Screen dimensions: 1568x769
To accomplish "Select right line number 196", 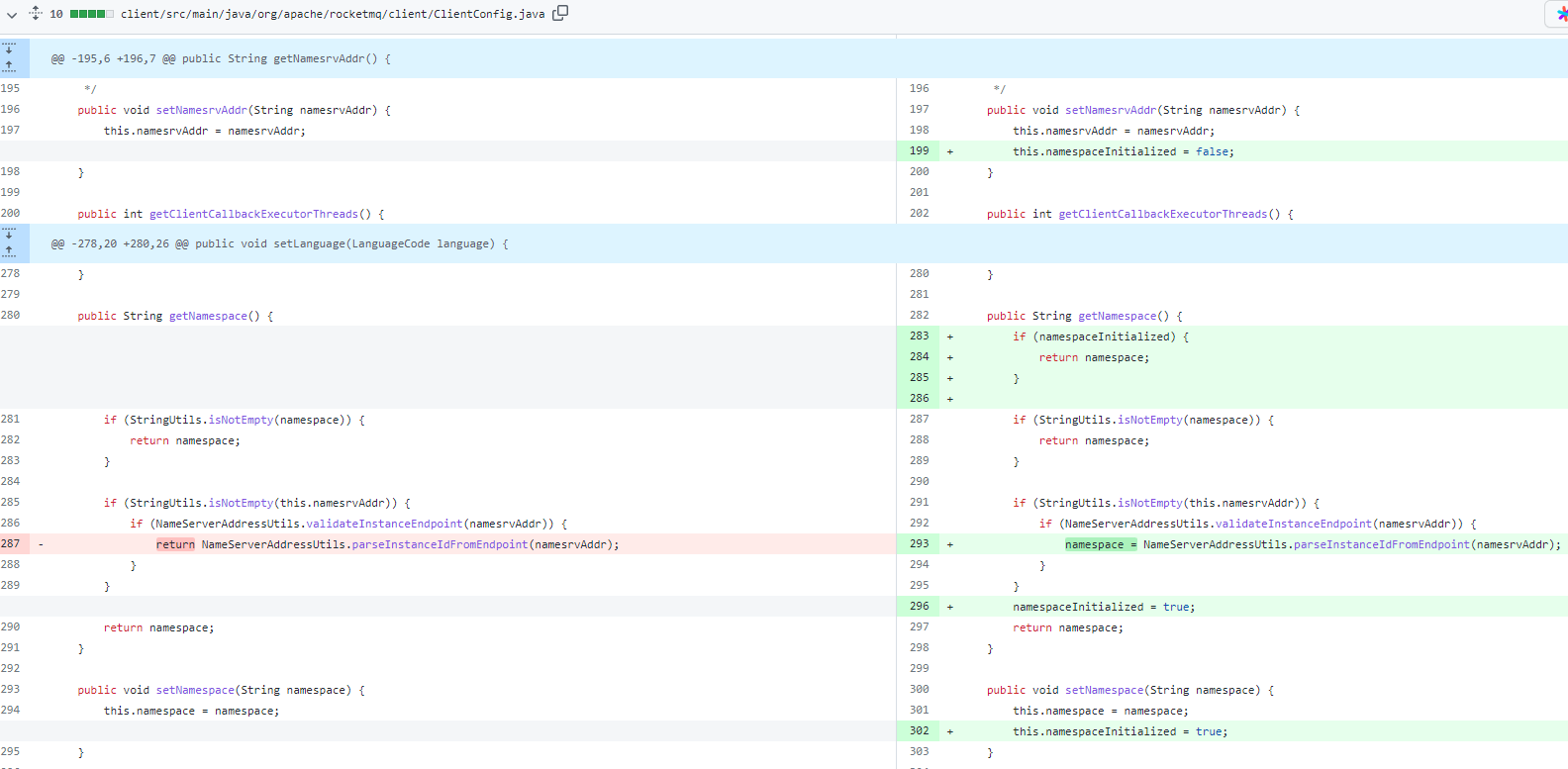I will pyautogui.click(x=920, y=89).
